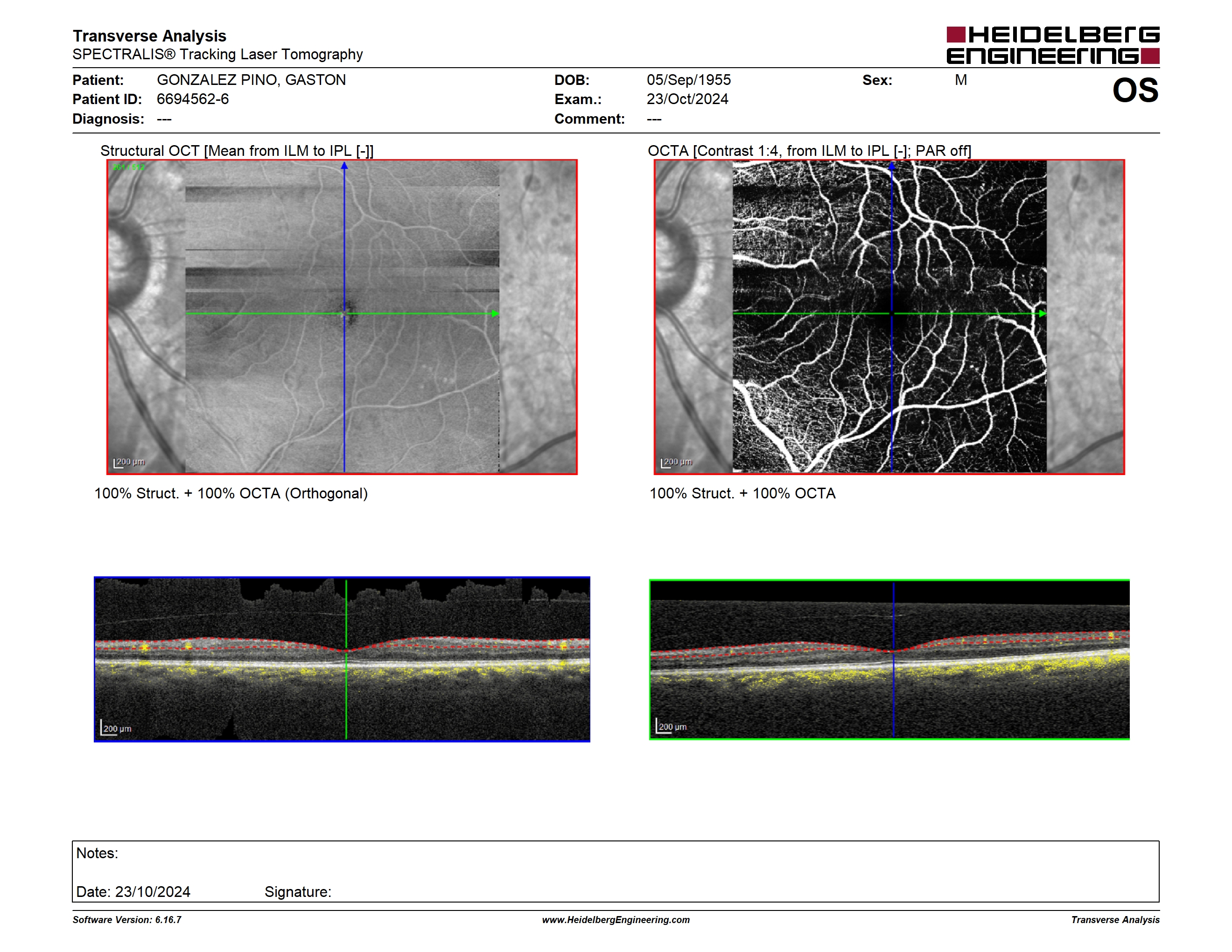Click the 200 µm scale bar in structural OCT image
The image size is (1232, 952).
pyautogui.click(x=129, y=462)
